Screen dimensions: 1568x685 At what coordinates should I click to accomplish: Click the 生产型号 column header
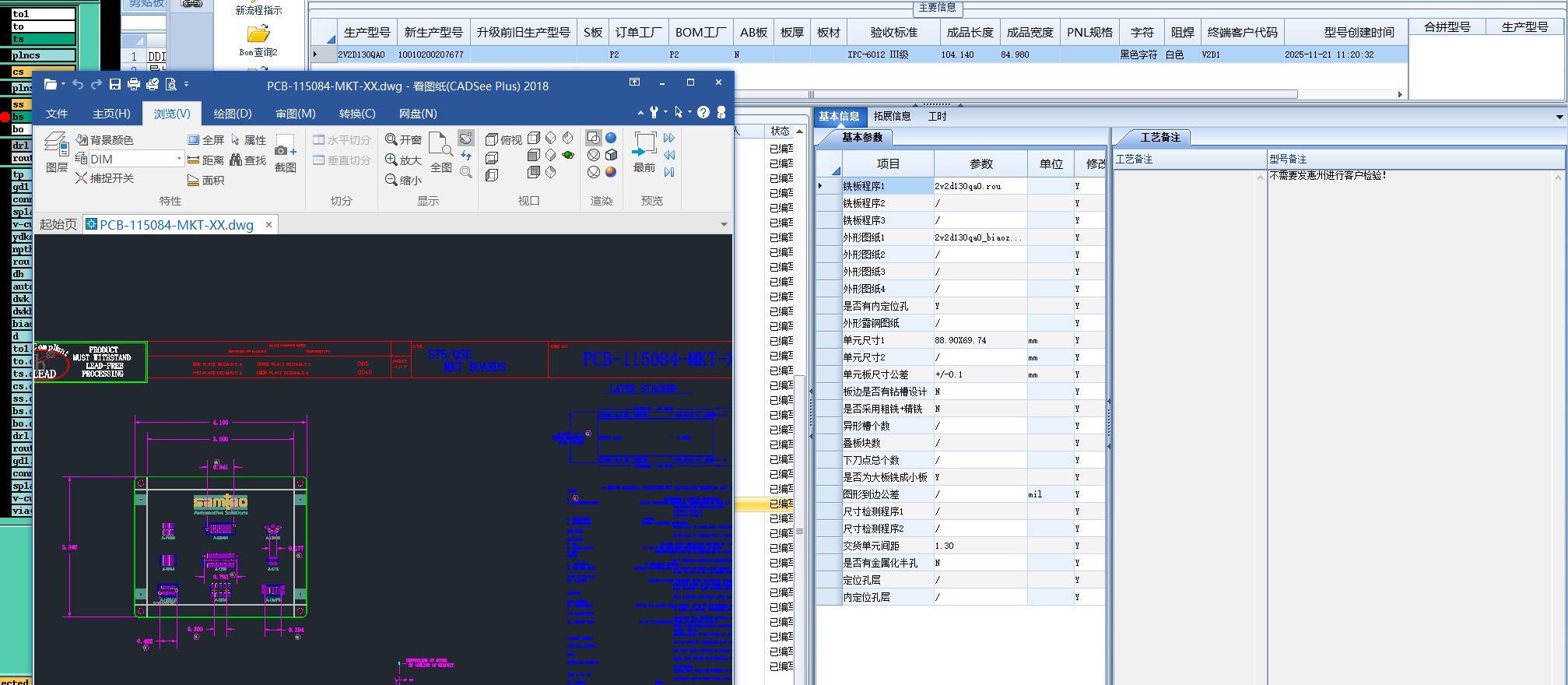367,33
